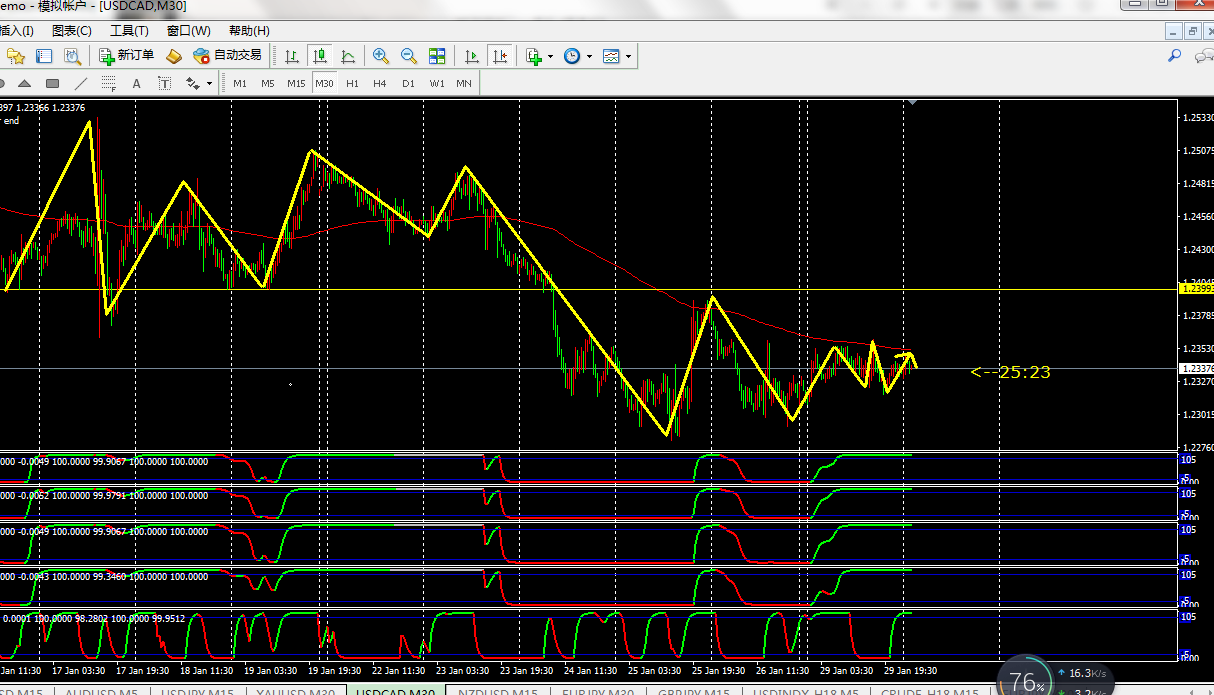Launch MetaEditor from the yellow book icon
The width and height of the screenshot is (1214, 695).
[174, 56]
